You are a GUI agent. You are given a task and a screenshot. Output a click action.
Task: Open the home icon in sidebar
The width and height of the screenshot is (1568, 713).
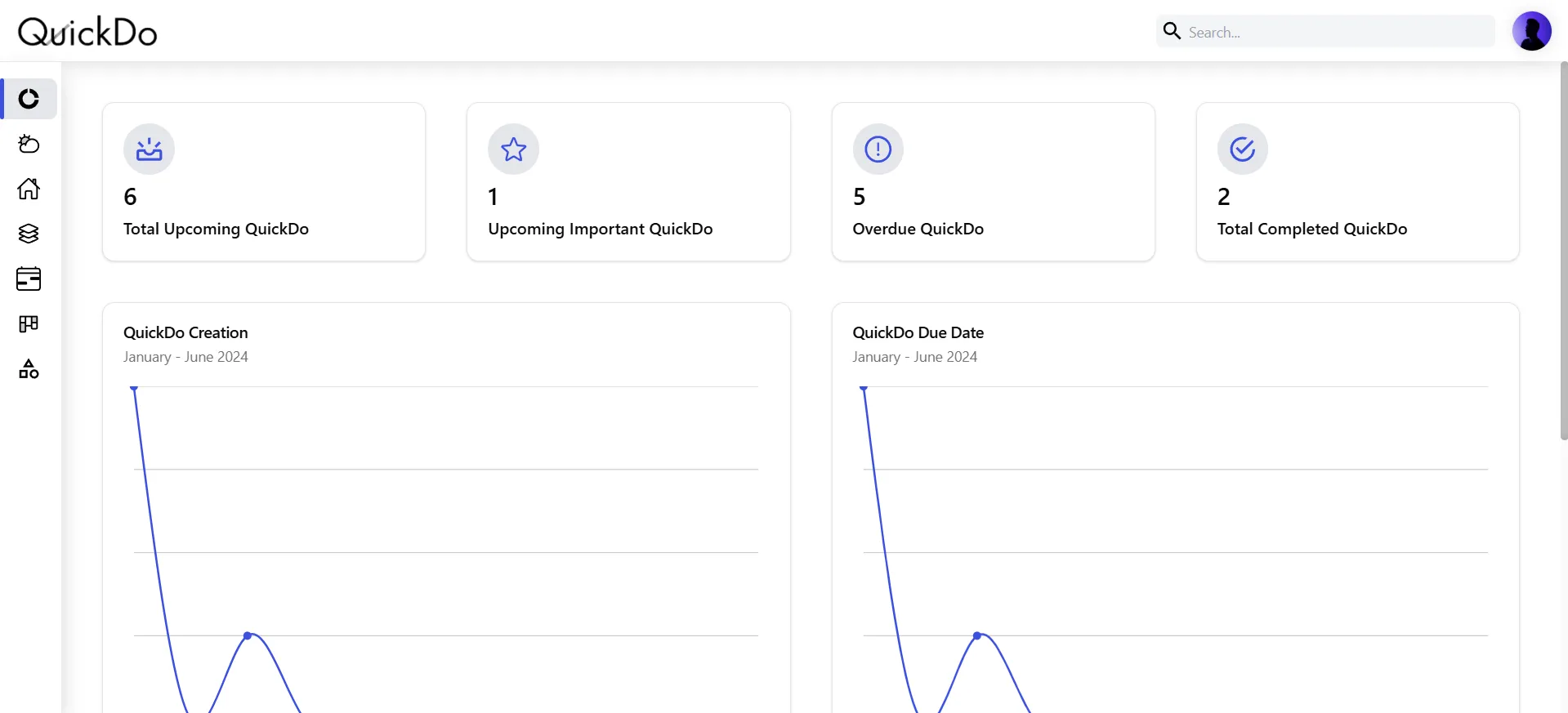pos(29,189)
